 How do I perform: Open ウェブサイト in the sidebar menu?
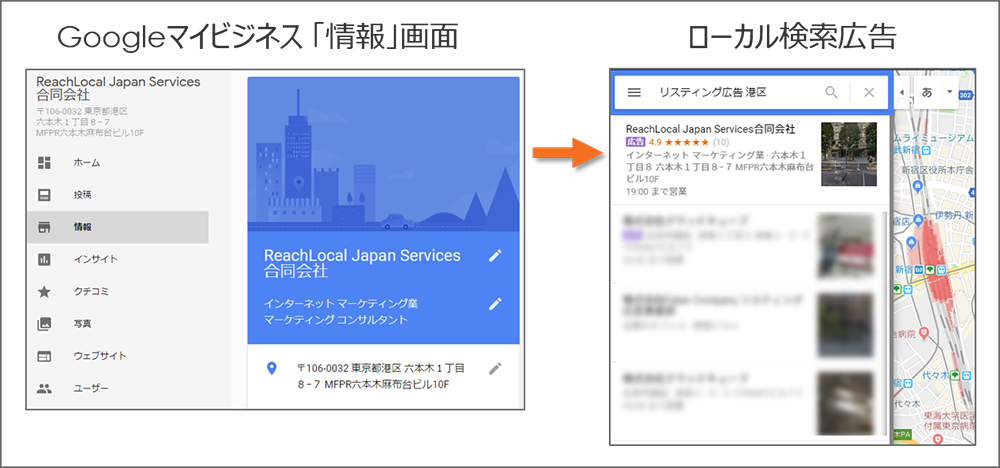pyautogui.click(x=100, y=356)
